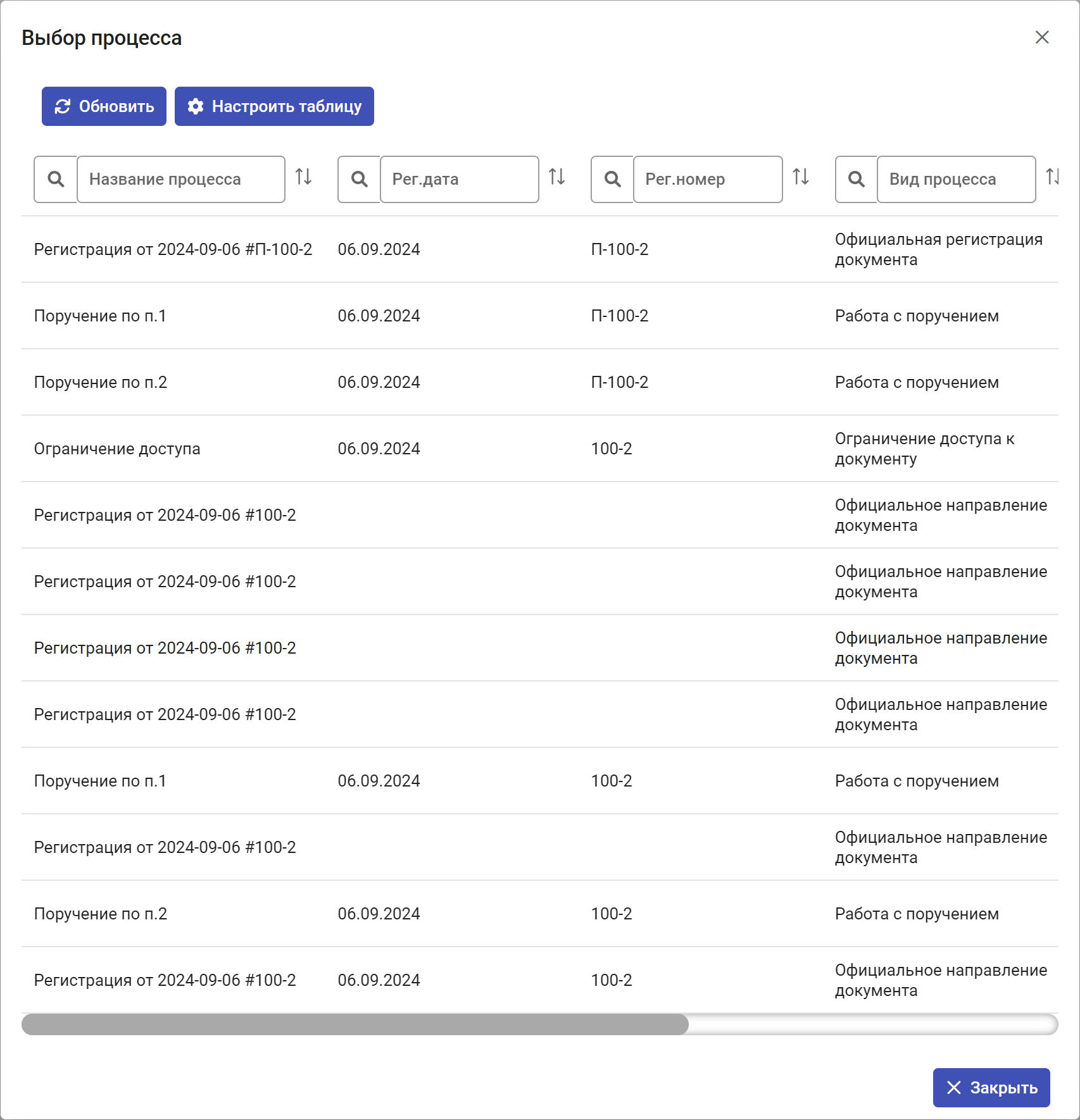The width and height of the screenshot is (1080, 1120).
Task: Focus the Рег.номер filter field
Action: (x=708, y=179)
